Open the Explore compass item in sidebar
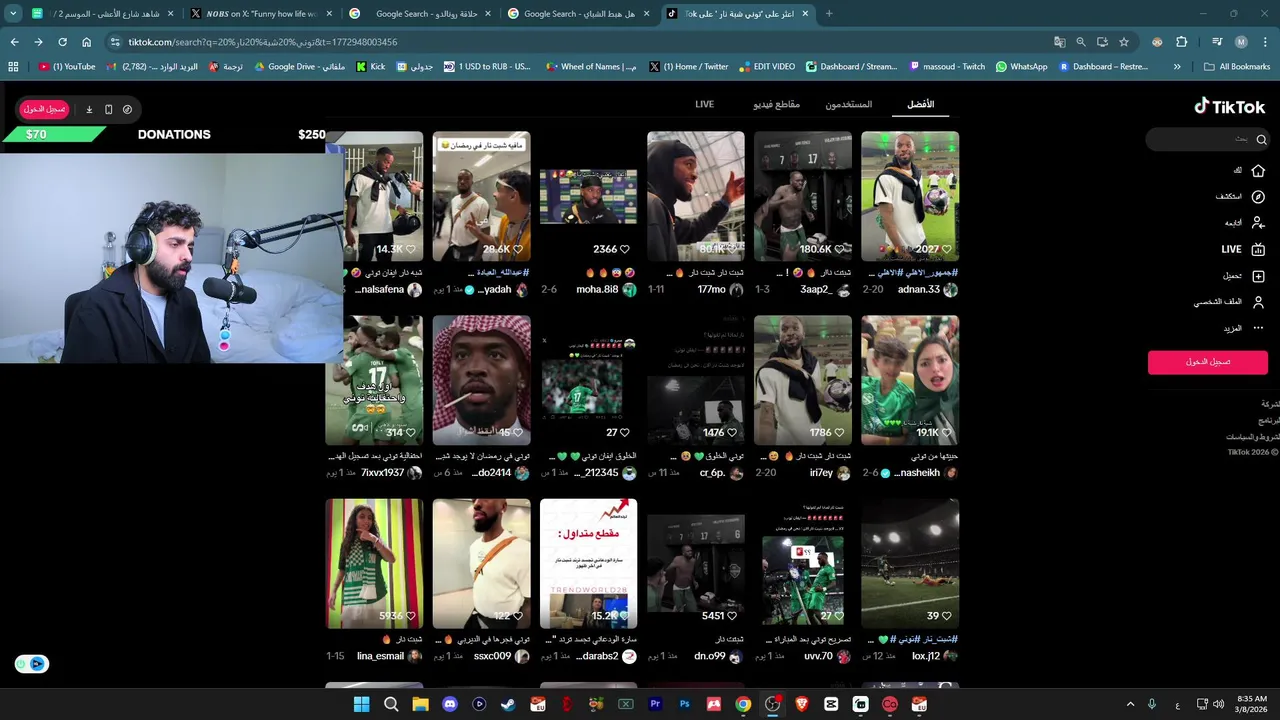Screen dimensions: 1280x720 [x=1238, y=197]
